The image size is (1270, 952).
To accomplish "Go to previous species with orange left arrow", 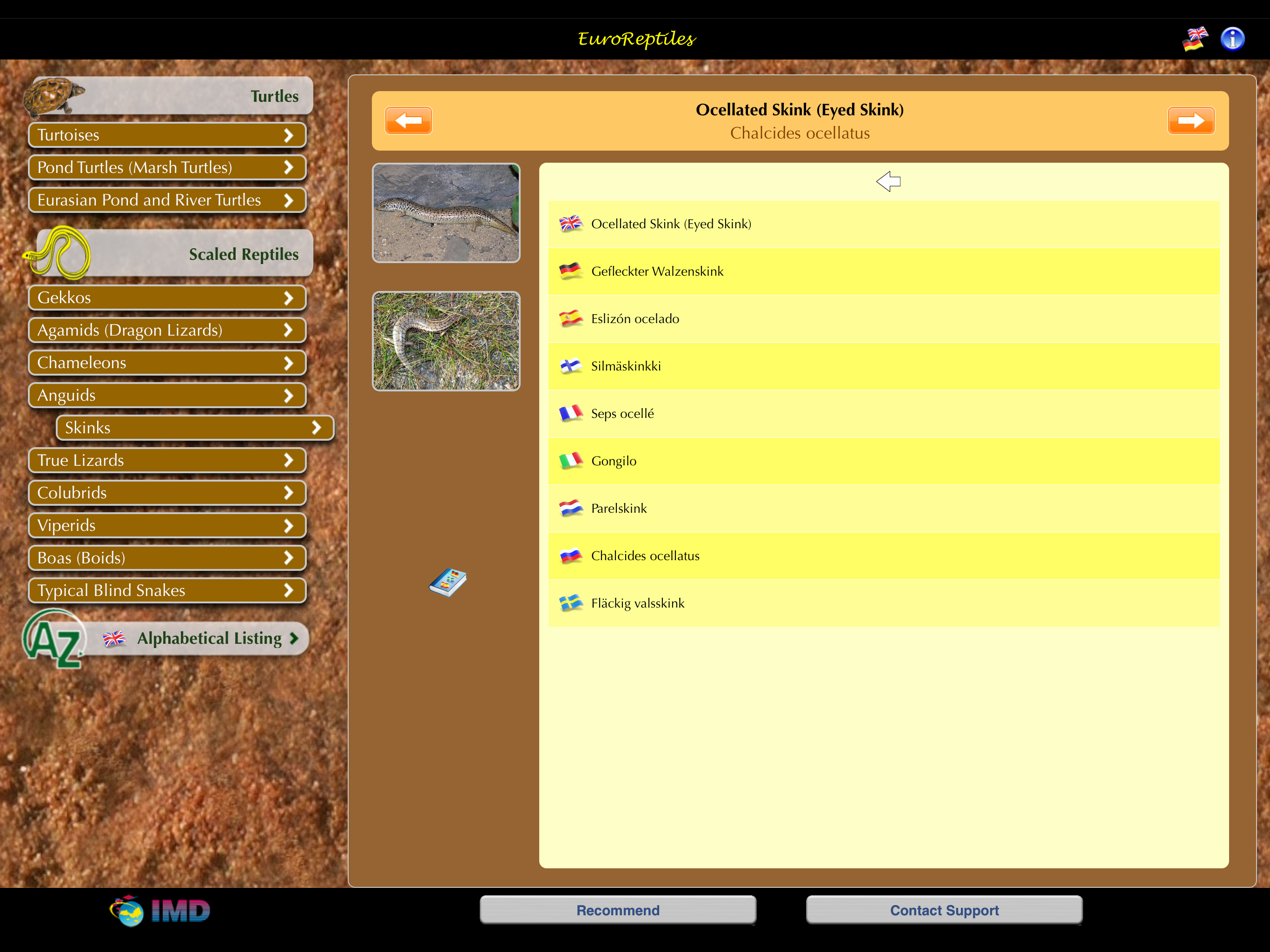I will (x=408, y=120).
